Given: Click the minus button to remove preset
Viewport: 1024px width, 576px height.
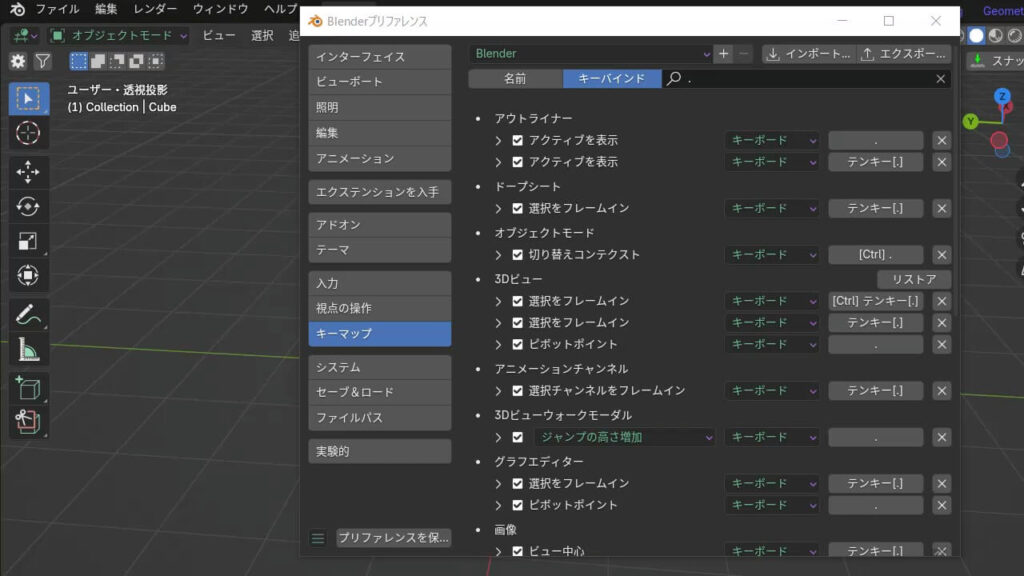Looking at the screenshot, I should 743,54.
